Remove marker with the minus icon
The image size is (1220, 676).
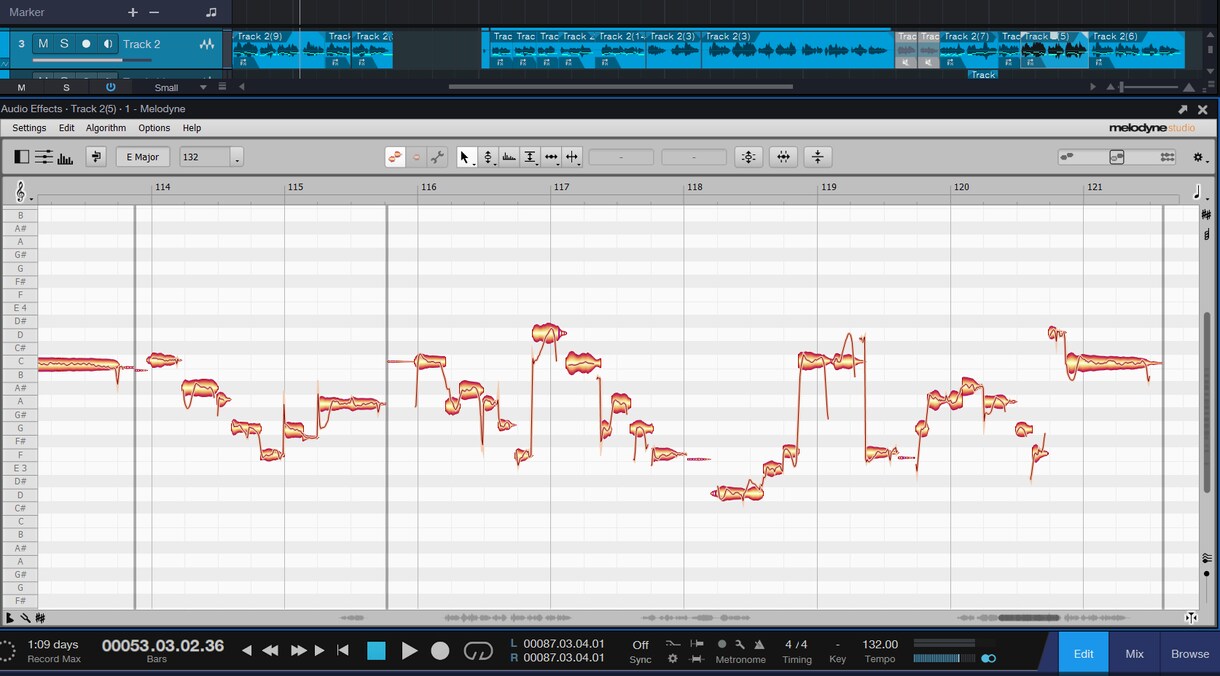[154, 12]
